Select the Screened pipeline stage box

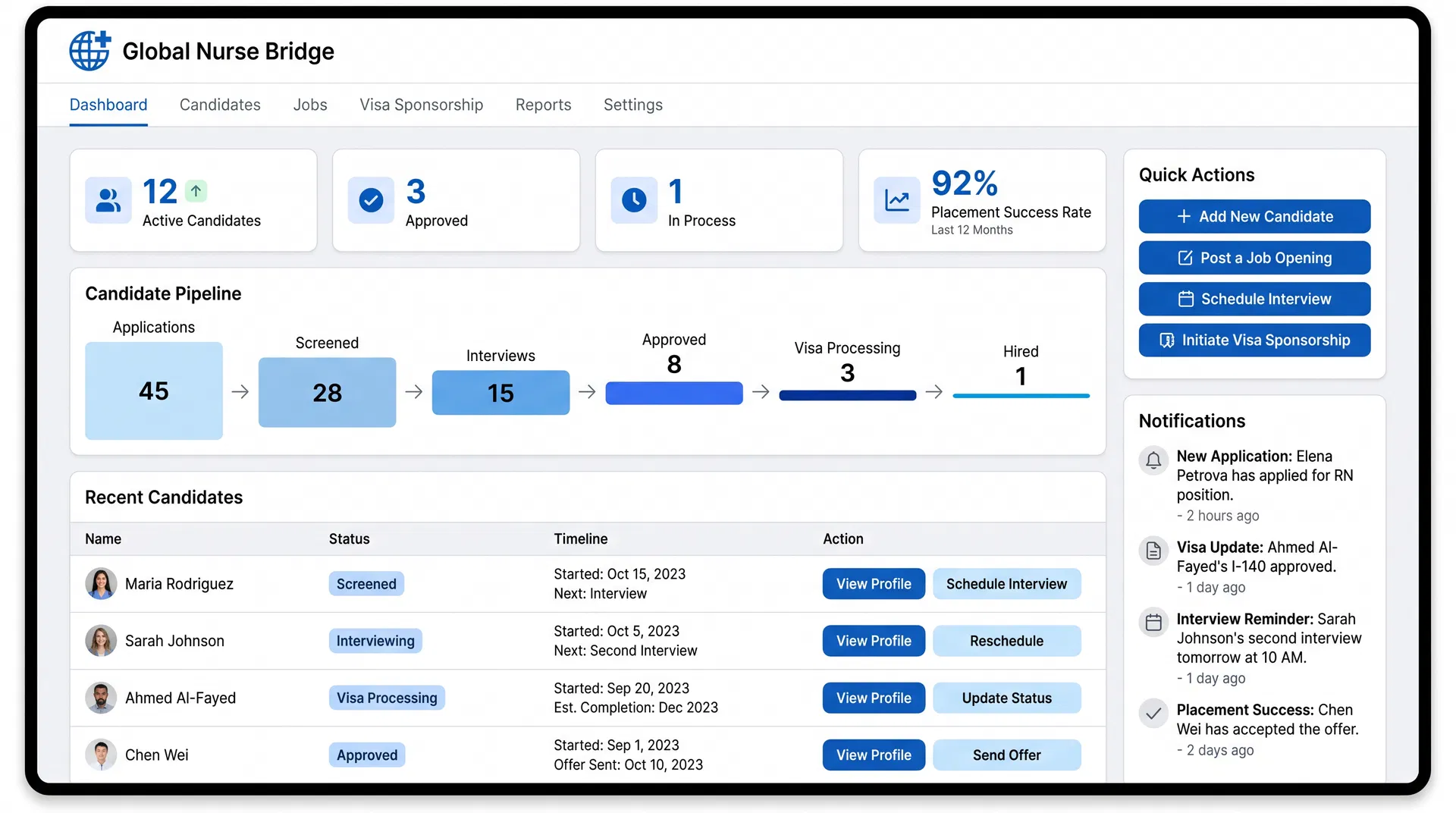[x=327, y=392]
